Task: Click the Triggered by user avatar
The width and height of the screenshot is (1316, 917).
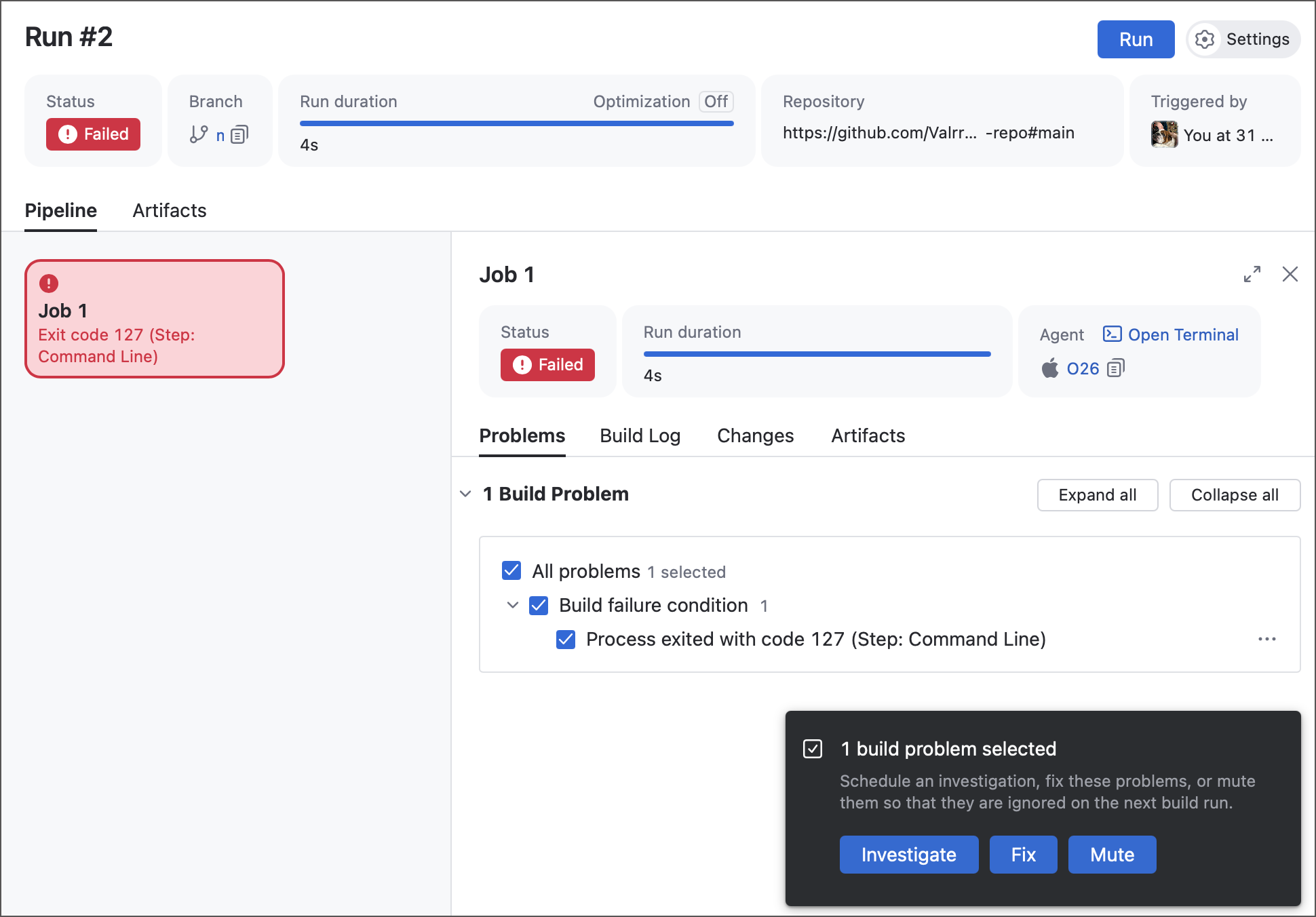Action: (x=1164, y=134)
